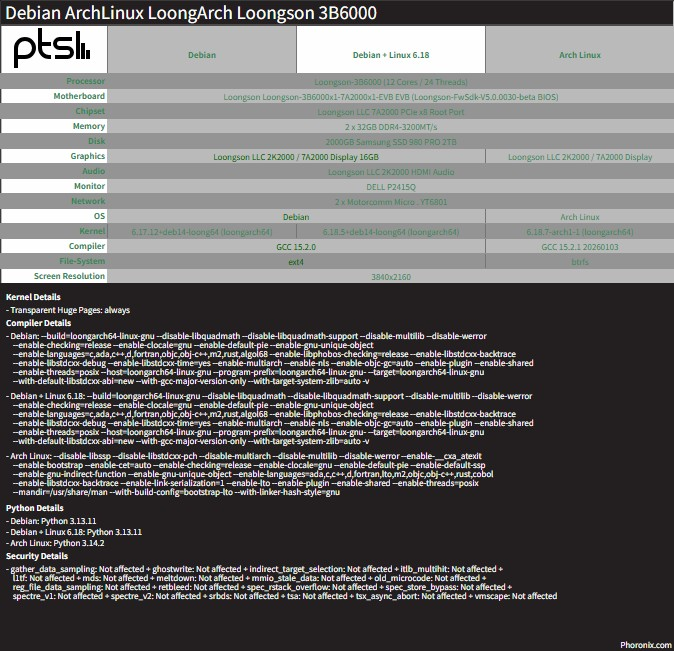Click the OS row label
This screenshot has width=674, height=651.
[x=99, y=216]
